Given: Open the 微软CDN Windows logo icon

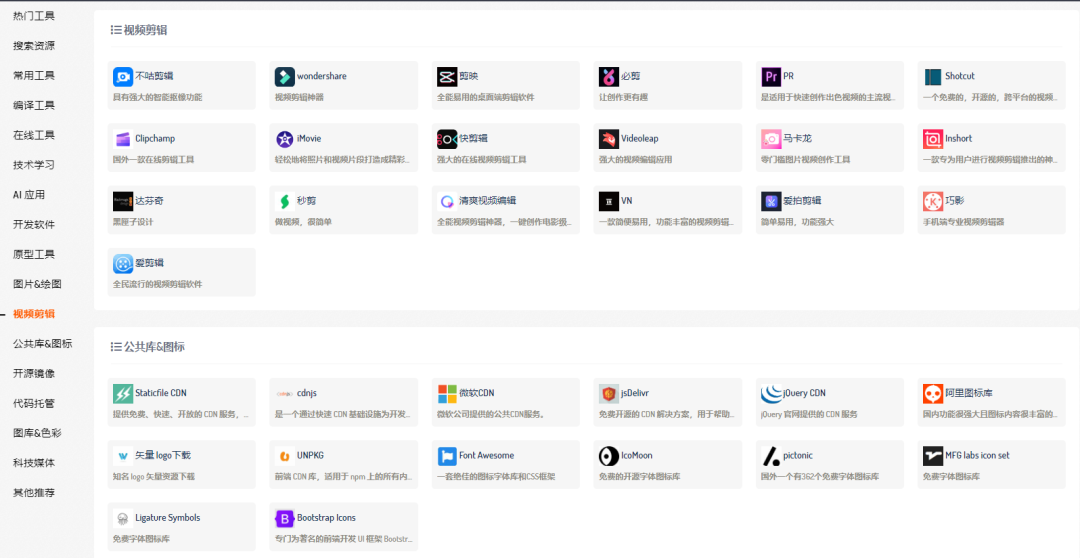Looking at the screenshot, I should pos(447,393).
